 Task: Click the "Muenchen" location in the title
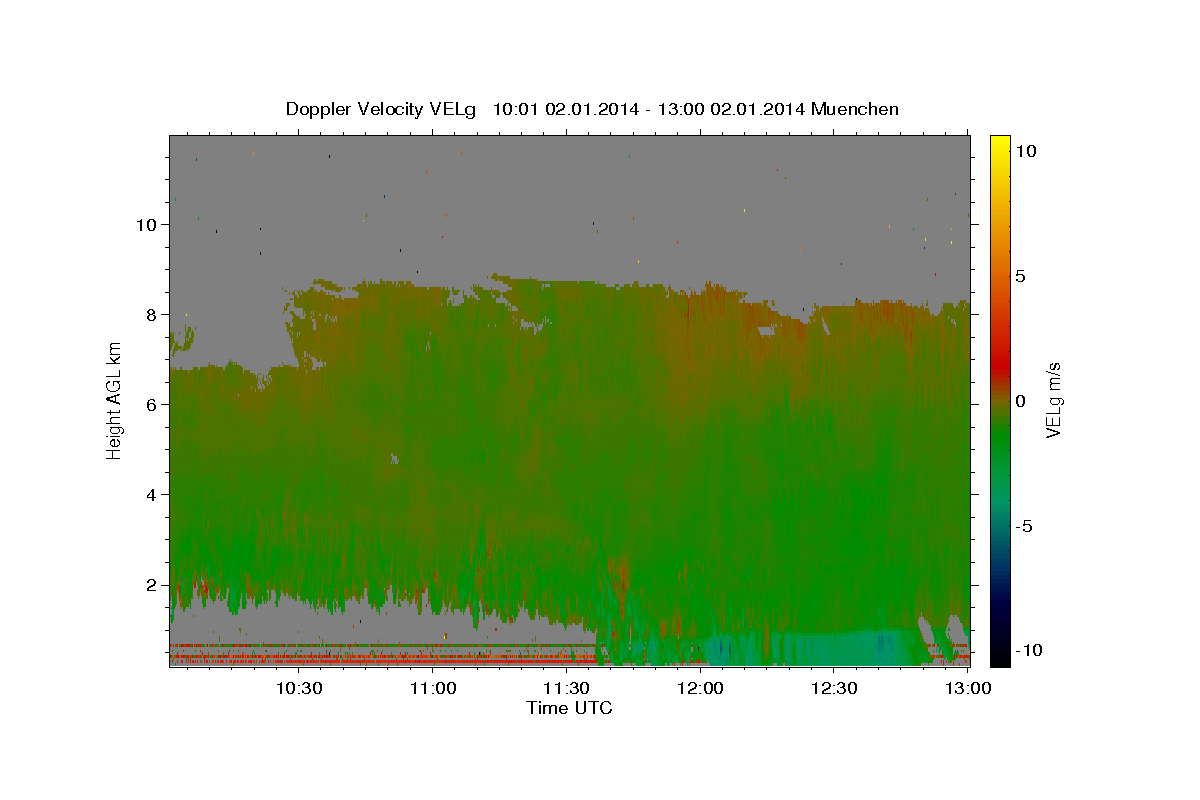tap(855, 109)
